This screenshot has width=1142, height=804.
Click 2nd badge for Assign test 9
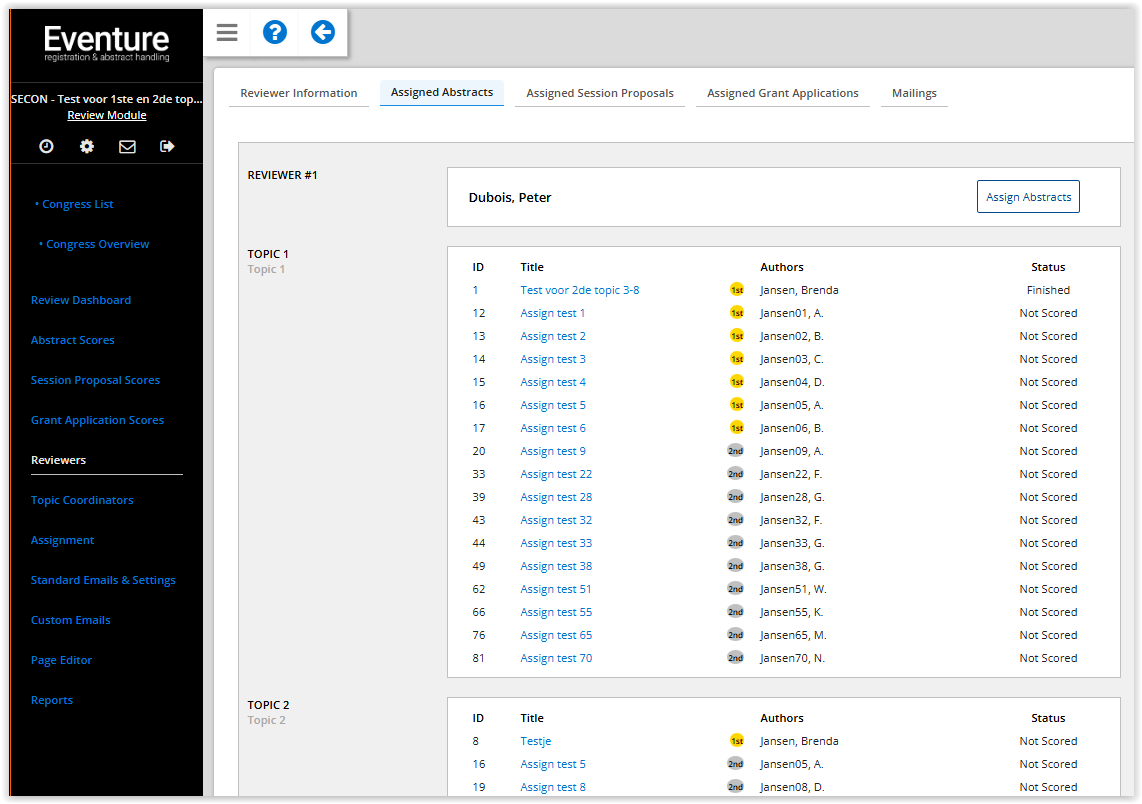point(735,451)
